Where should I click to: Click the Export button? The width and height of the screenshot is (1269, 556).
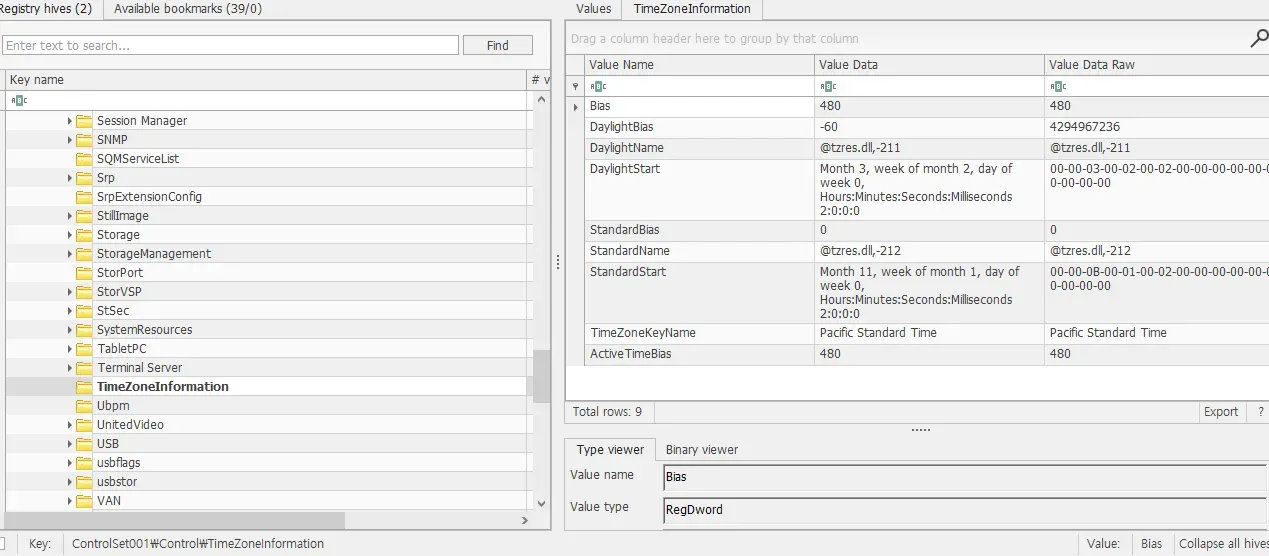pyautogui.click(x=1220, y=412)
